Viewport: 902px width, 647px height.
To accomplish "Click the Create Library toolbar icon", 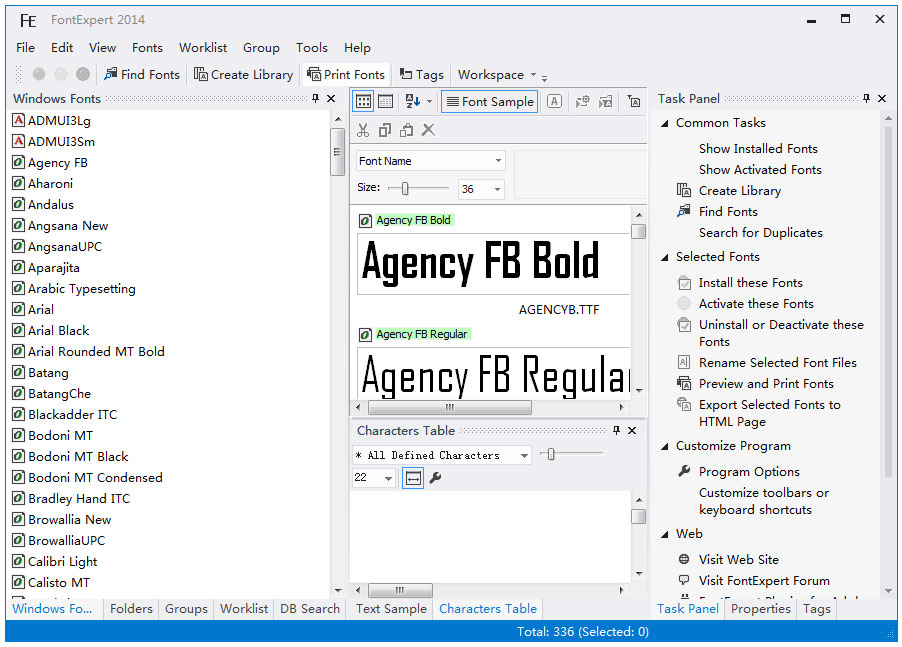I will click(243, 74).
